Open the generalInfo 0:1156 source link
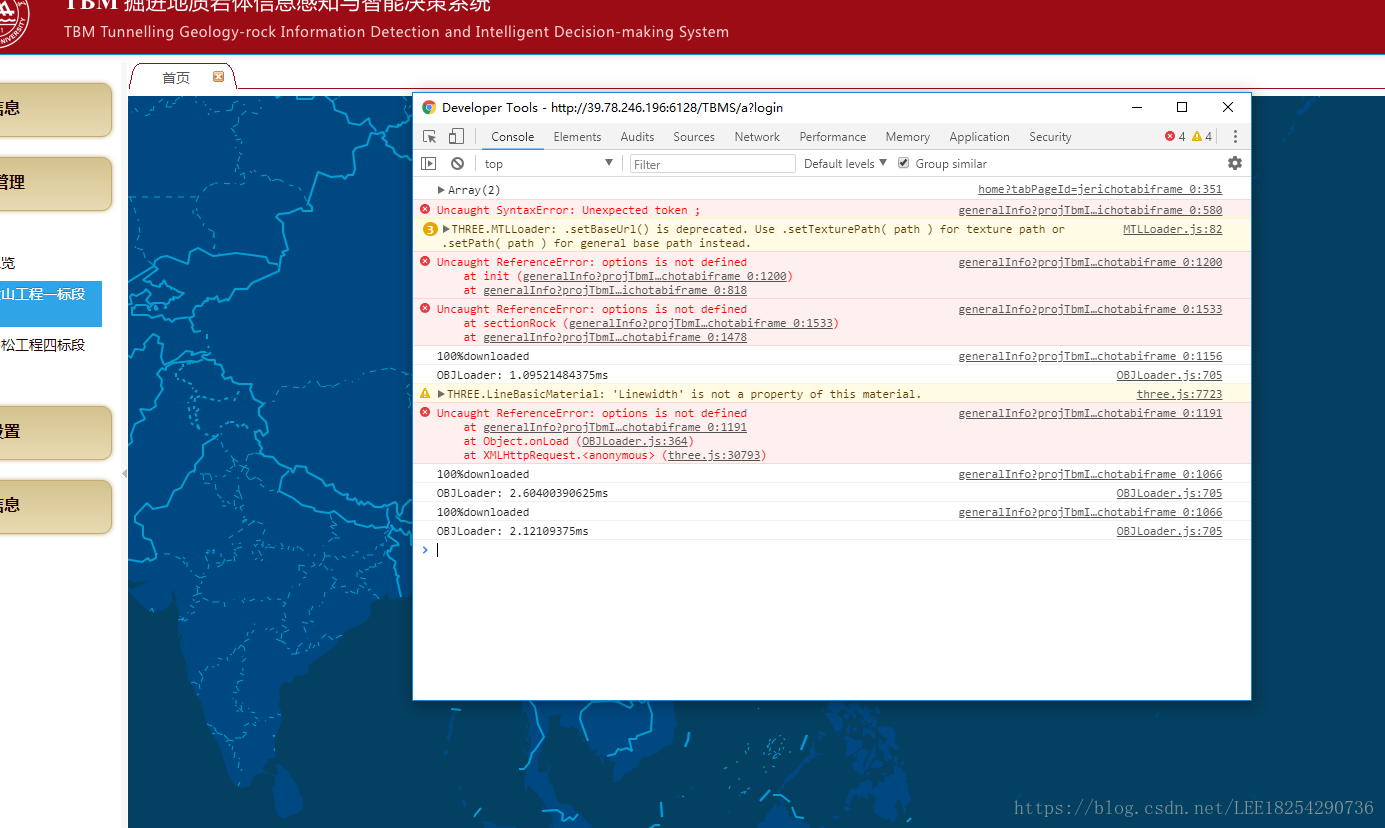This screenshot has width=1385, height=828. (1090, 356)
